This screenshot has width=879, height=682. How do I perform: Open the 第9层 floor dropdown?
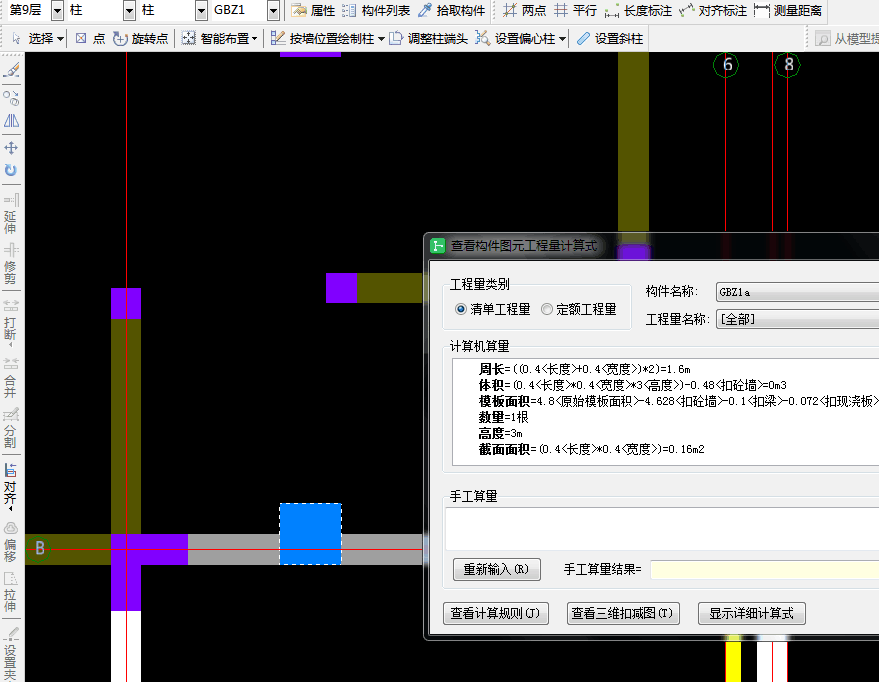57,11
